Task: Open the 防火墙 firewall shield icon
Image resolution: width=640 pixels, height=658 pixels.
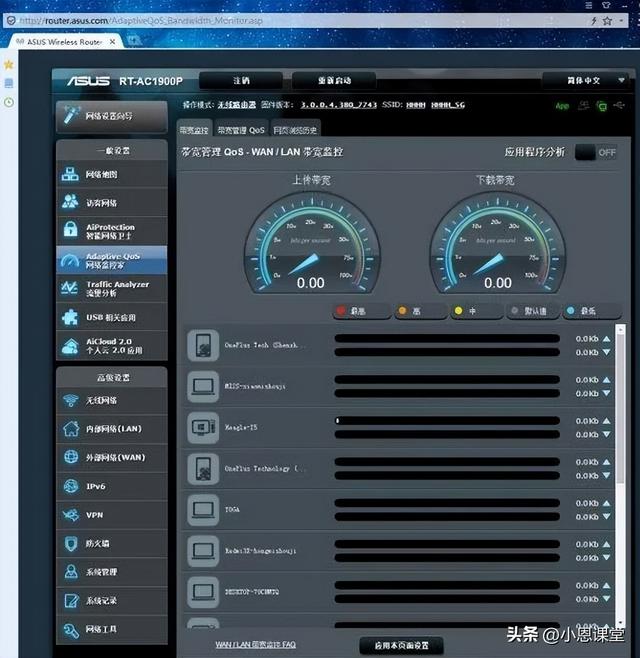Action: pos(71,543)
